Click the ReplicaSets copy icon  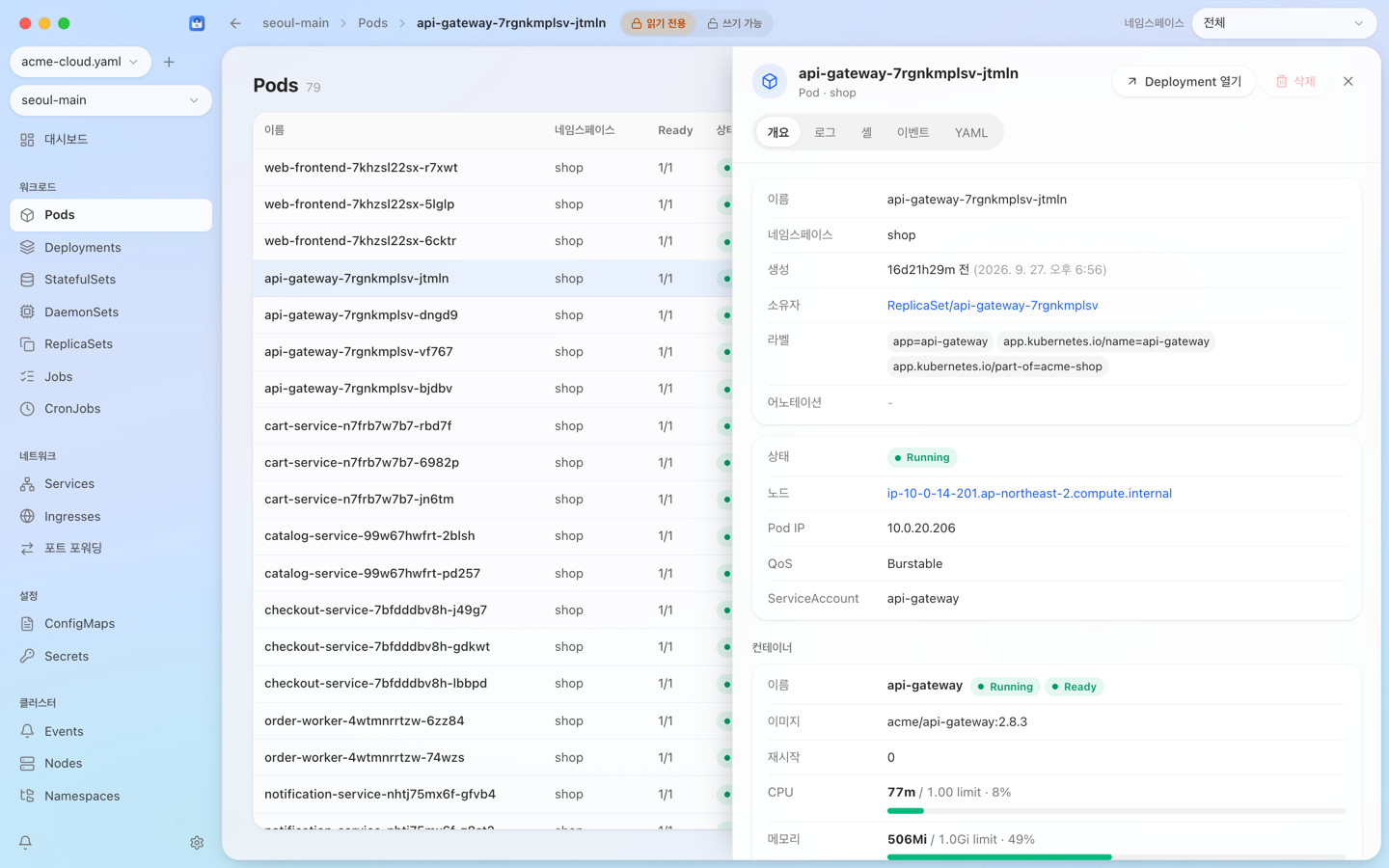[x=27, y=344]
